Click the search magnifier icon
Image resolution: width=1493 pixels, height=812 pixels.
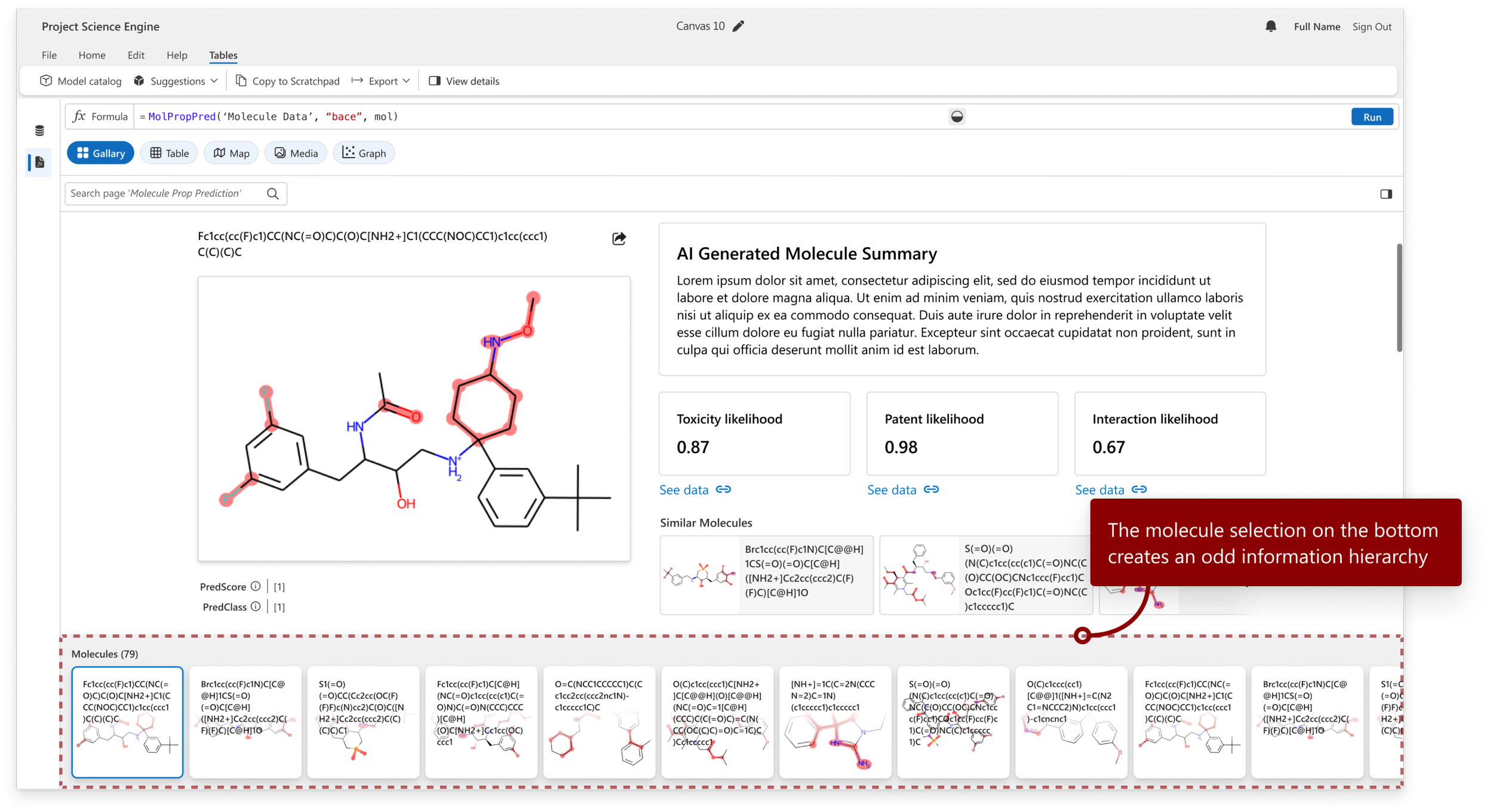coord(273,193)
